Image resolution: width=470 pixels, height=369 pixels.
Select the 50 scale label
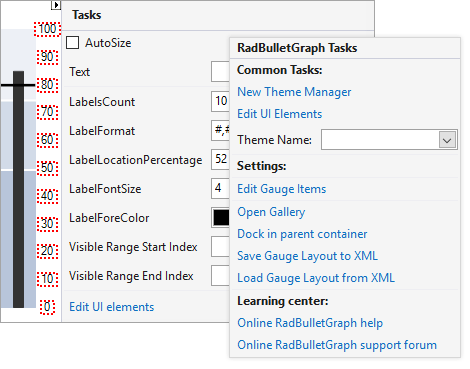[47, 168]
